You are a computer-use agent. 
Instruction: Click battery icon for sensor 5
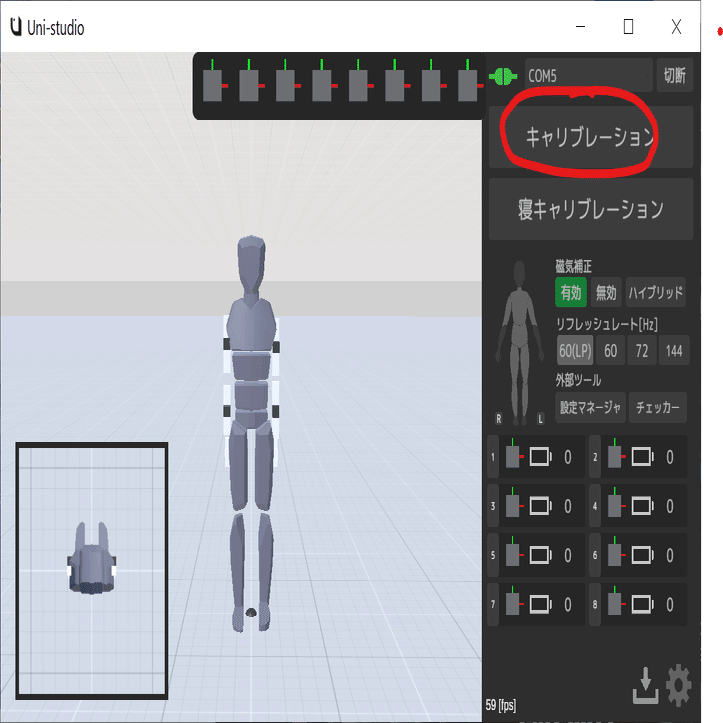(541, 555)
